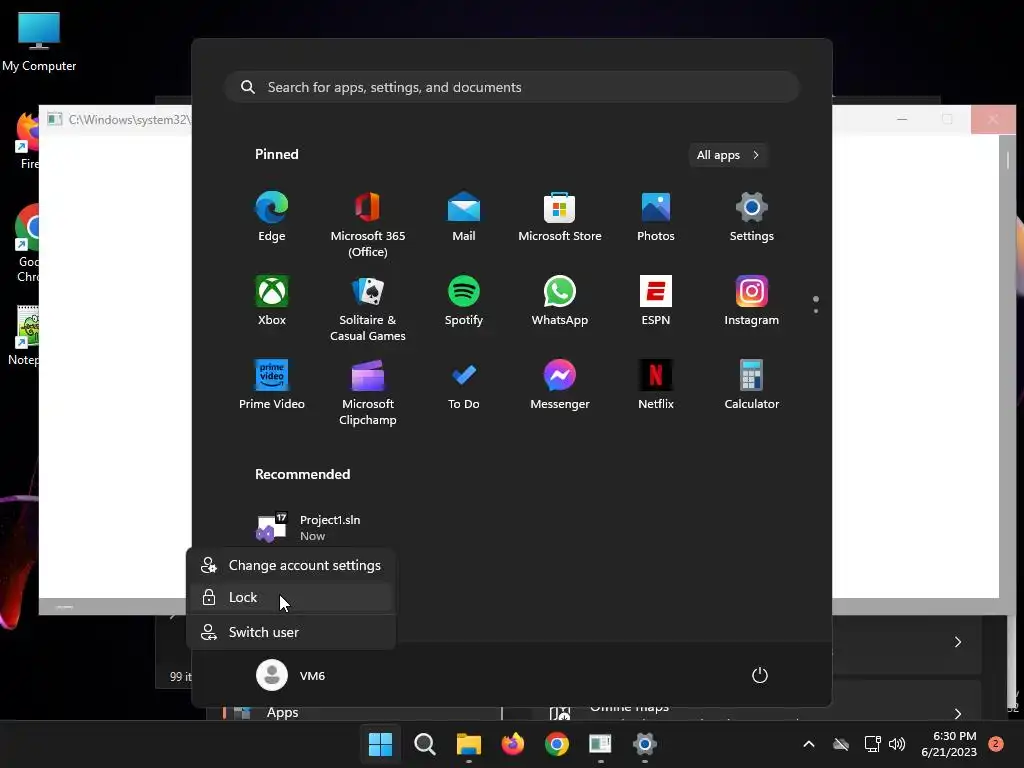This screenshot has height=768, width=1024.
Task: Open WhatsApp
Action: pyautogui.click(x=560, y=301)
